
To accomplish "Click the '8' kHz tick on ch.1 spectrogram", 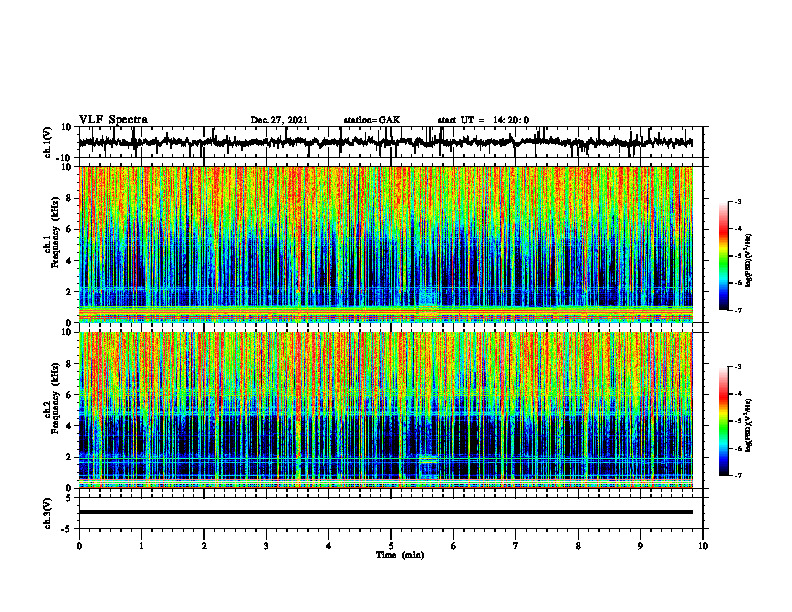I will 69,198.
